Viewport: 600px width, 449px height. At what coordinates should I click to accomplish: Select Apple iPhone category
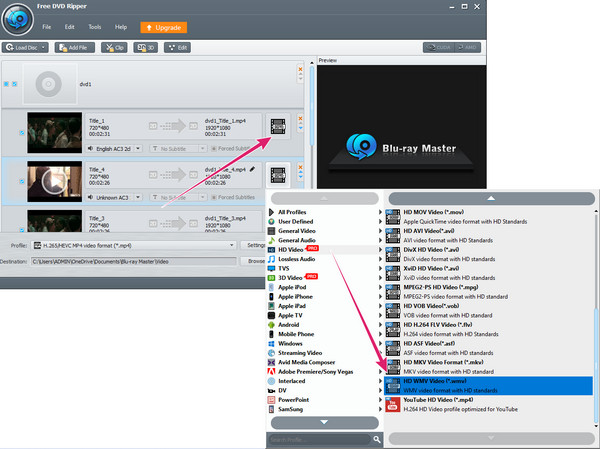click(325, 297)
